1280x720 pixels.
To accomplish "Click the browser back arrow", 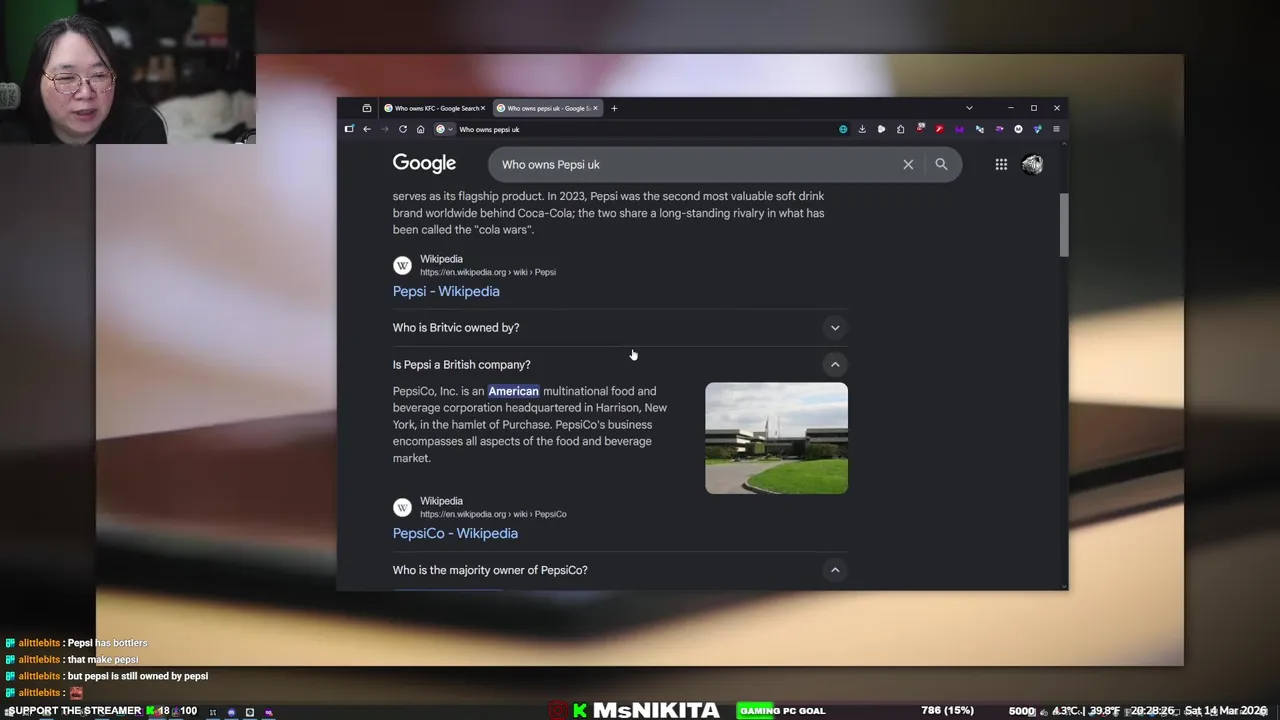I will tap(367, 129).
